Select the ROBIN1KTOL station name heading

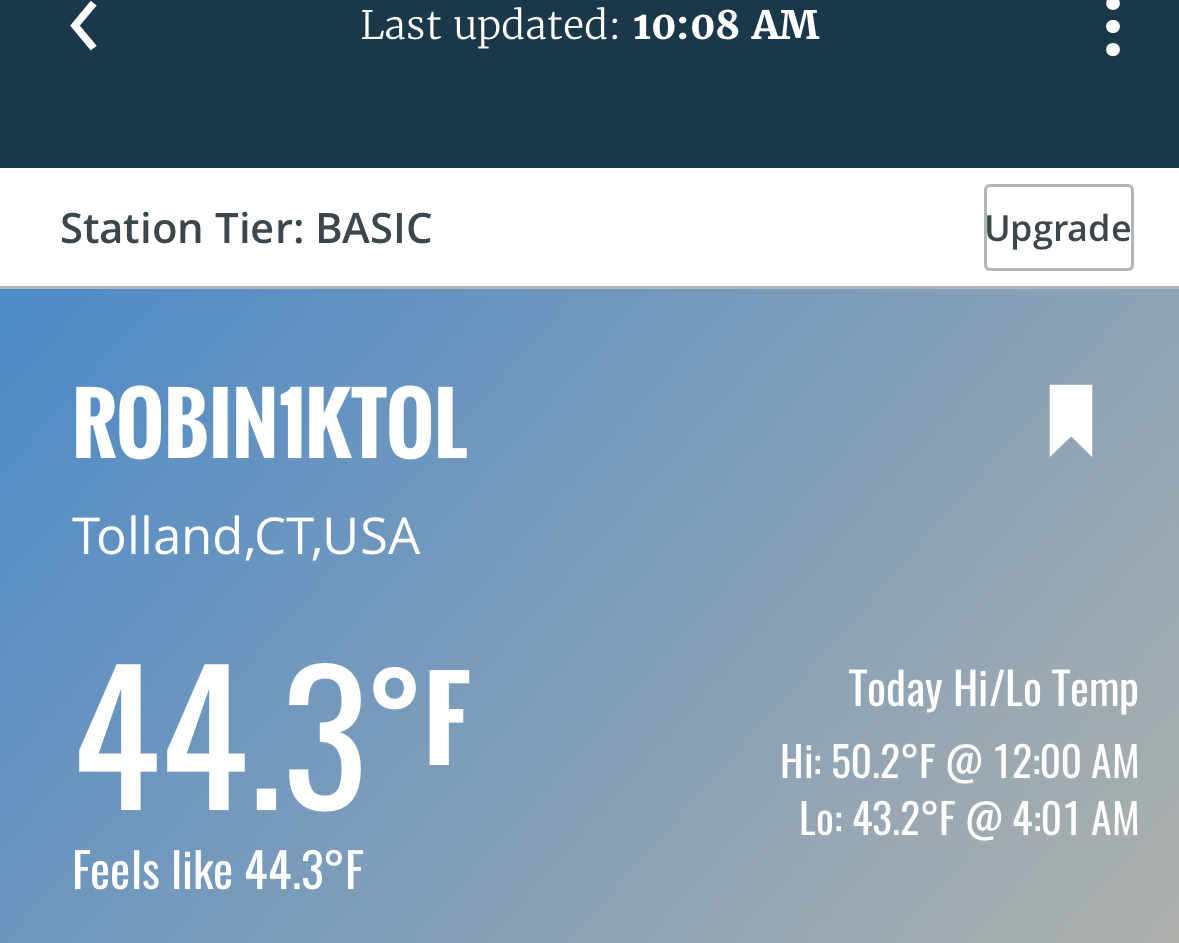(270, 422)
